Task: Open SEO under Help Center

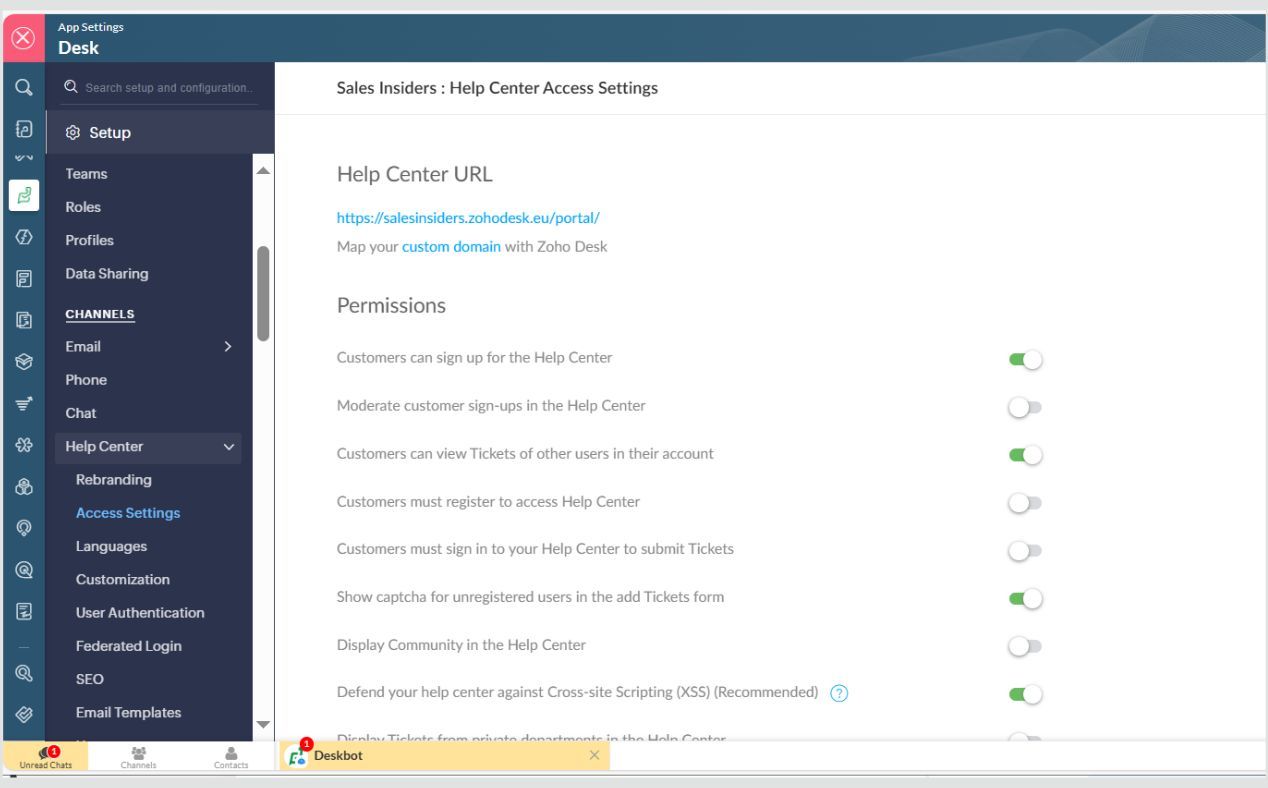Action: click(90, 680)
